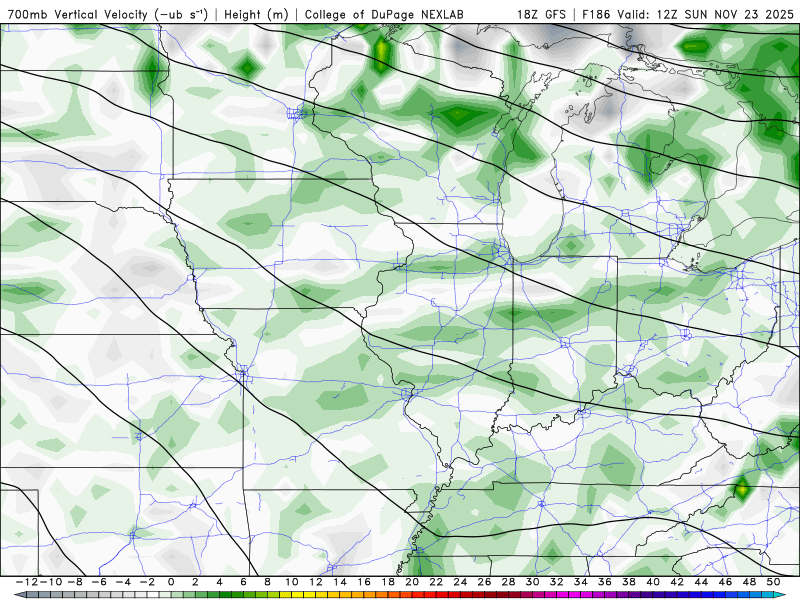800x600 pixels.
Task: Click the "10" legend value
Action: [x=291, y=582]
